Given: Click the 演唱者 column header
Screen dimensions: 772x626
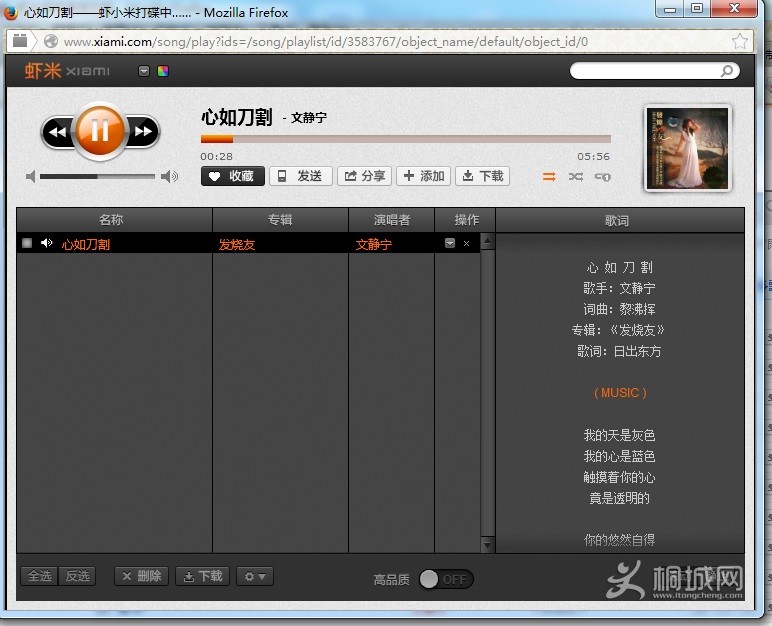Looking at the screenshot, I should tap(391, 220).
